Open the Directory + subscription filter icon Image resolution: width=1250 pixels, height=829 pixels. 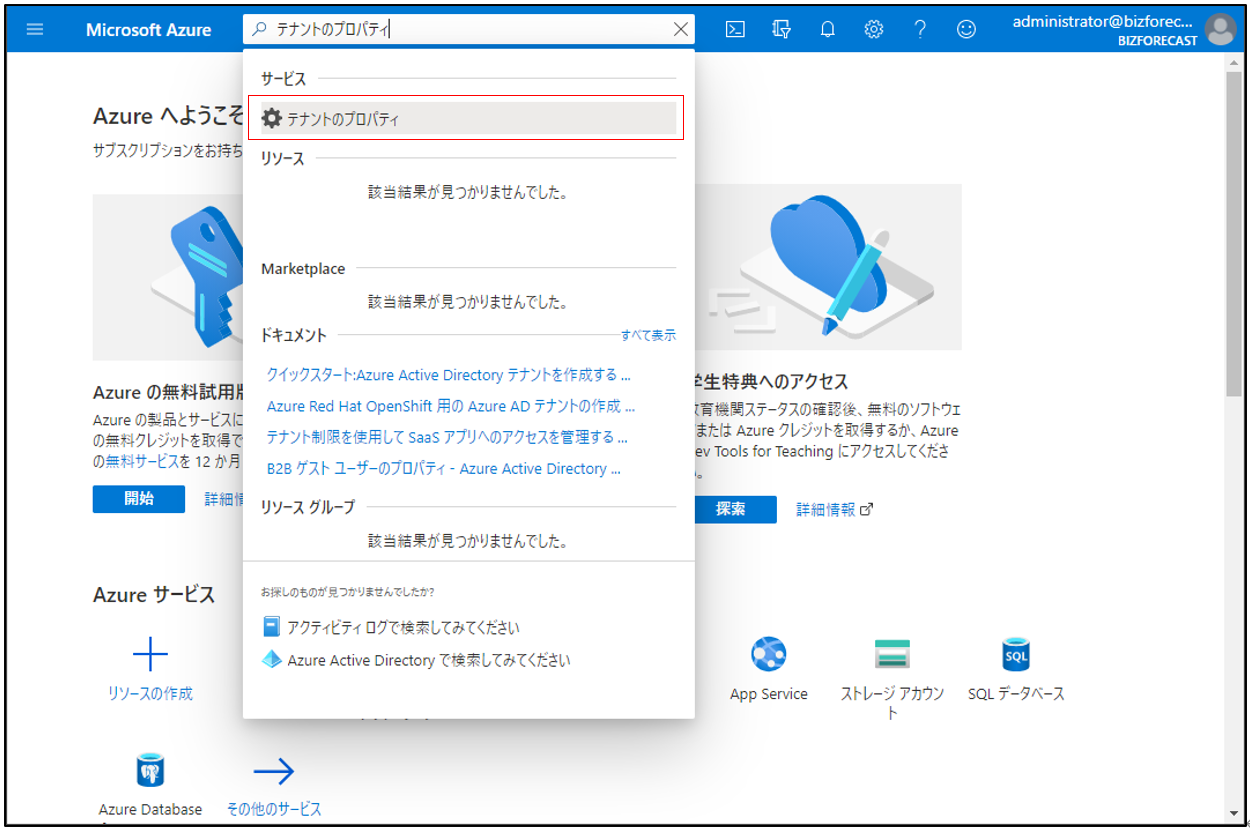click(782, 29)
